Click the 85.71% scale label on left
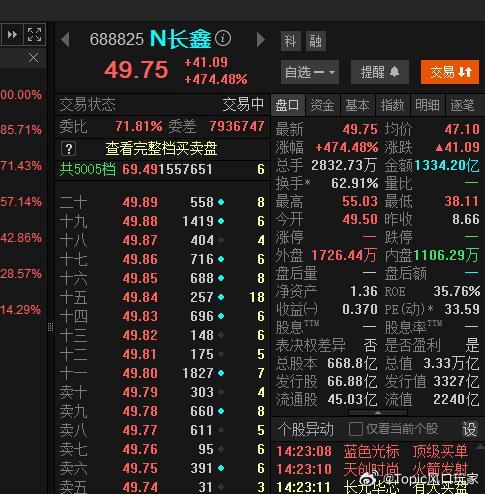The image size is (485, 494). [x=21, y=130]
